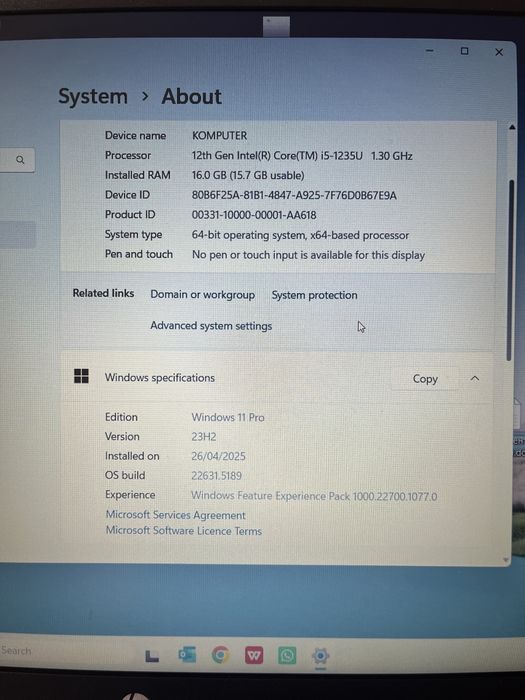Collapse the Windows specifications section

pos(475,379)
